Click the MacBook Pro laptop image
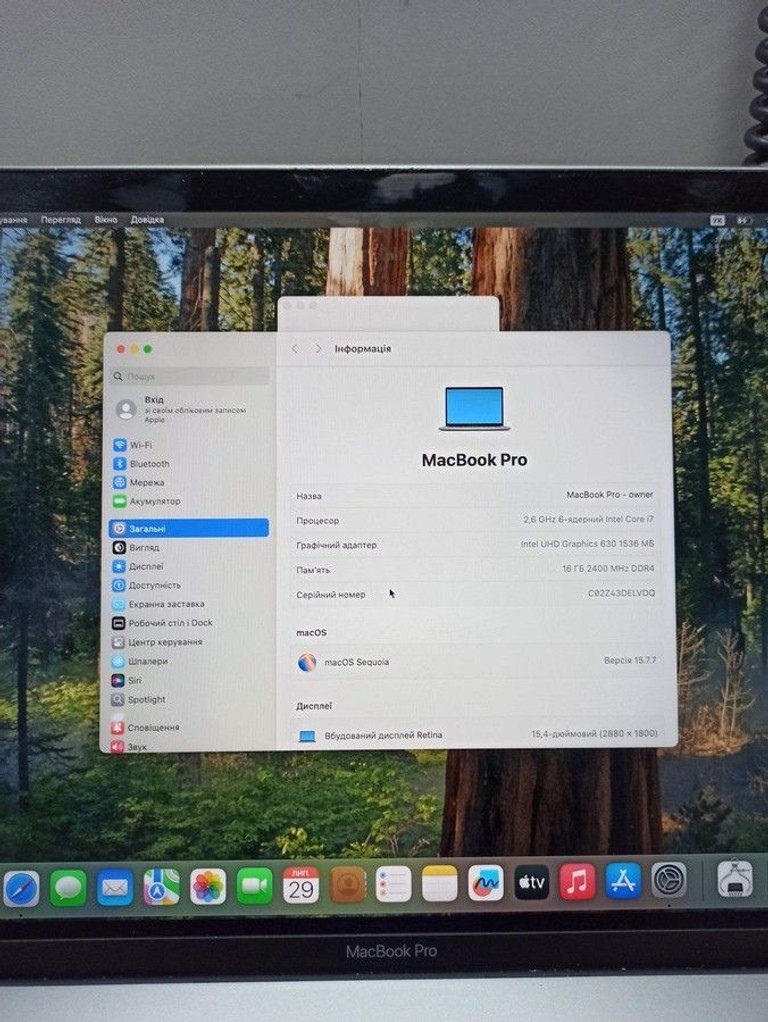The height and width of the screenshot is (1022, 768). pos(474,409)
